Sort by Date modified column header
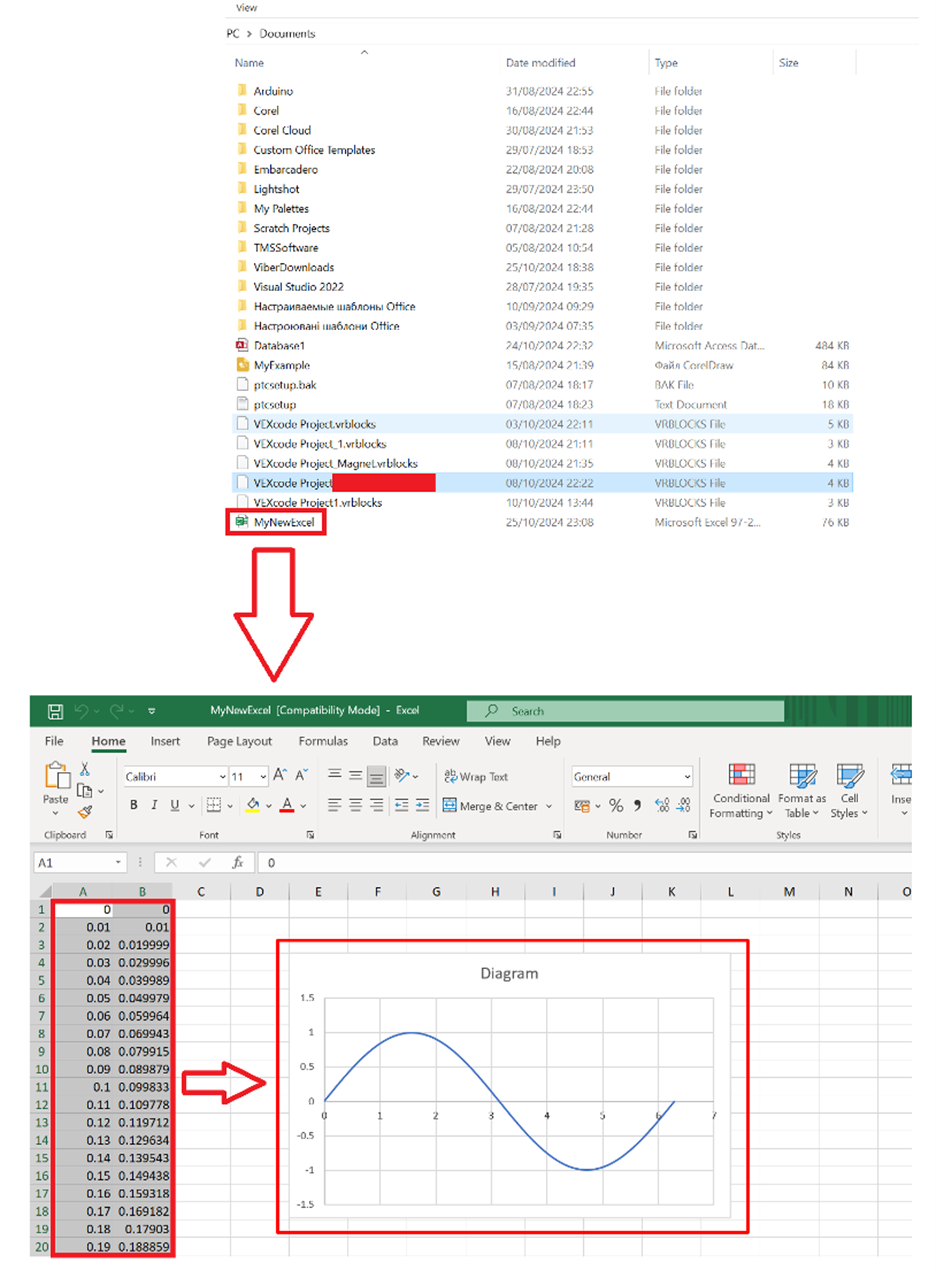The image size is (936, 1278). (541, 63)
